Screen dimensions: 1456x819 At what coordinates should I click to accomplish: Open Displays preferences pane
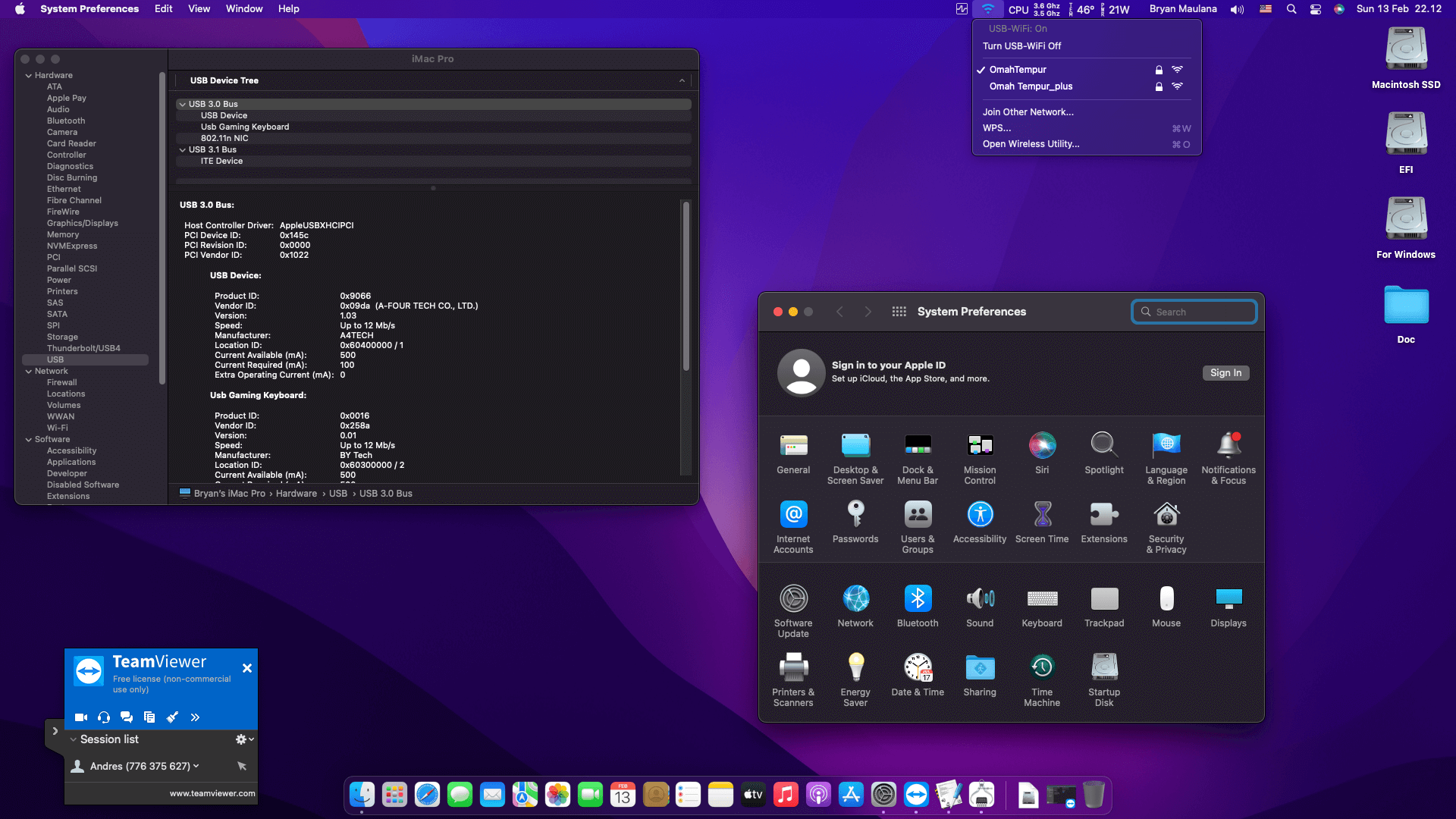[1228, 607]
